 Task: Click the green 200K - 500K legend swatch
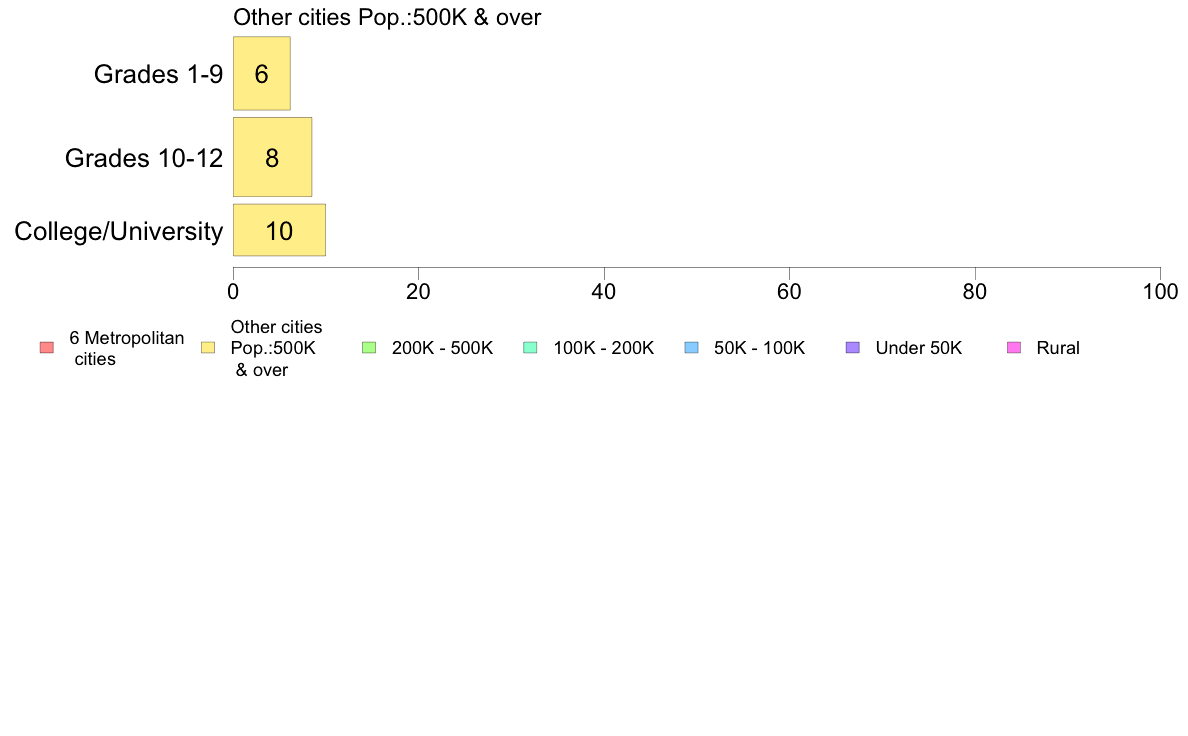tap(369, 348)
